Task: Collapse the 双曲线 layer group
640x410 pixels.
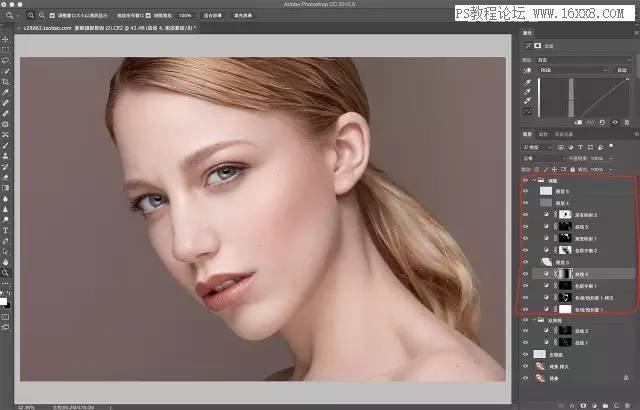Action: (534, 320)
